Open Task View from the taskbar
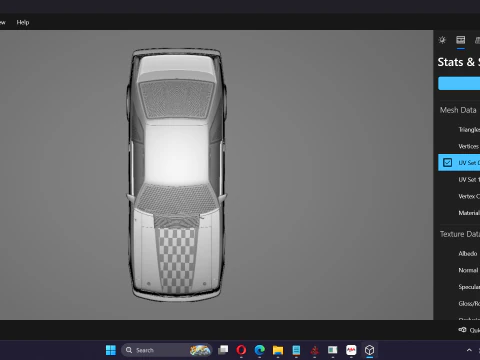This screenshot has height=360, width=480. click(223, 350)
